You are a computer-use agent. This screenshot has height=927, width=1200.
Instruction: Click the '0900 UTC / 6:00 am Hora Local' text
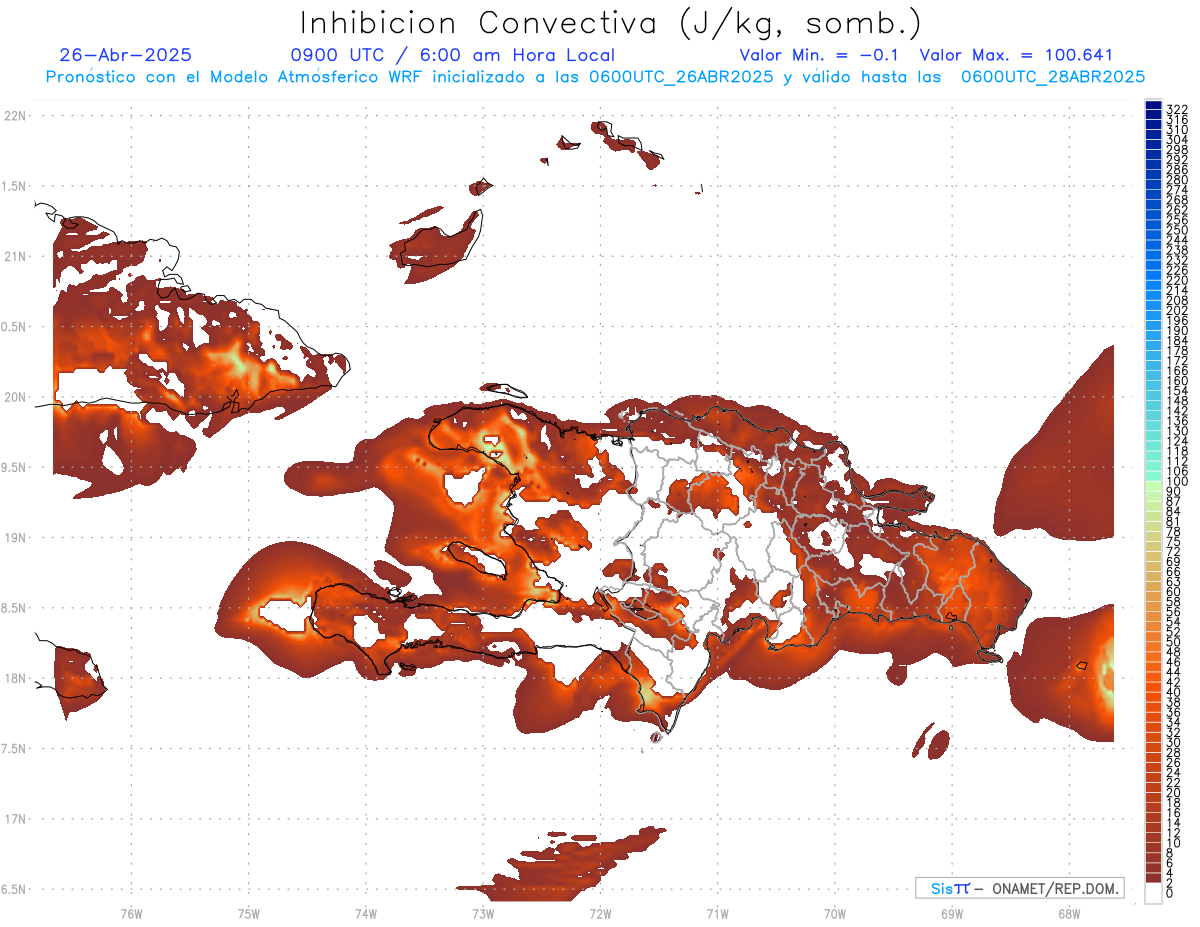[x=452, y=56]
